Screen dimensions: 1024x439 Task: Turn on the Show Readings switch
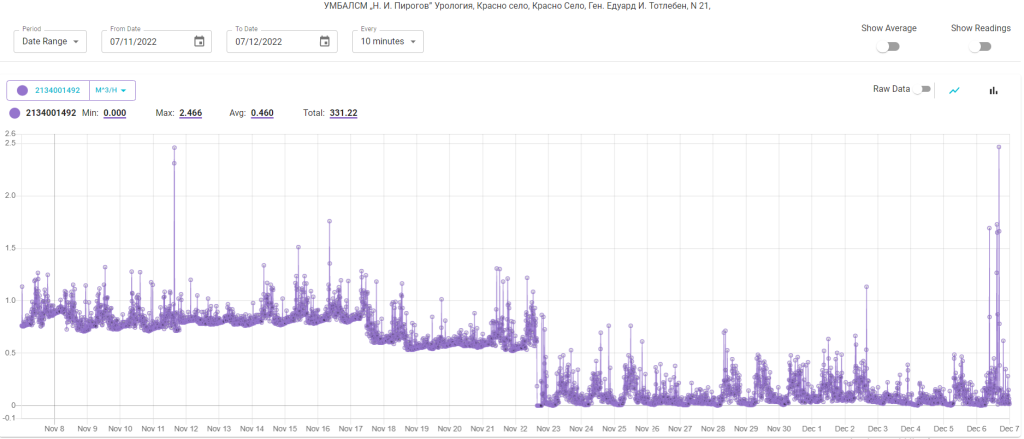(x=980, y=46)
